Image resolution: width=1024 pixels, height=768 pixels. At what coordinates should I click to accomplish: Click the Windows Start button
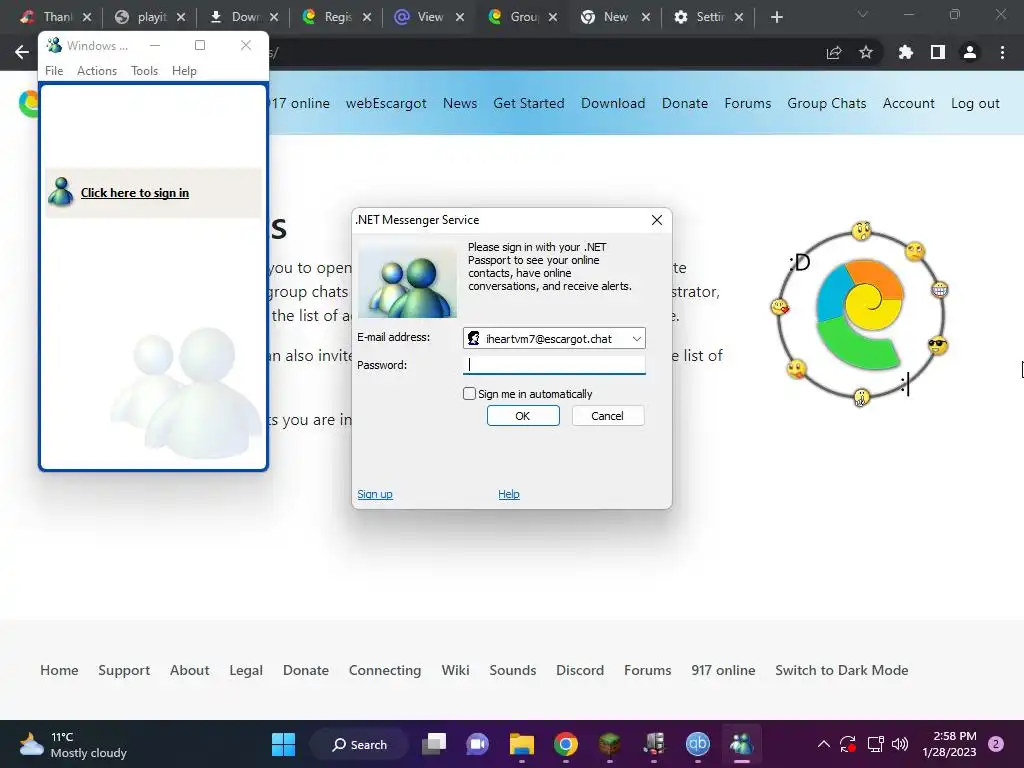click(283, 744)
